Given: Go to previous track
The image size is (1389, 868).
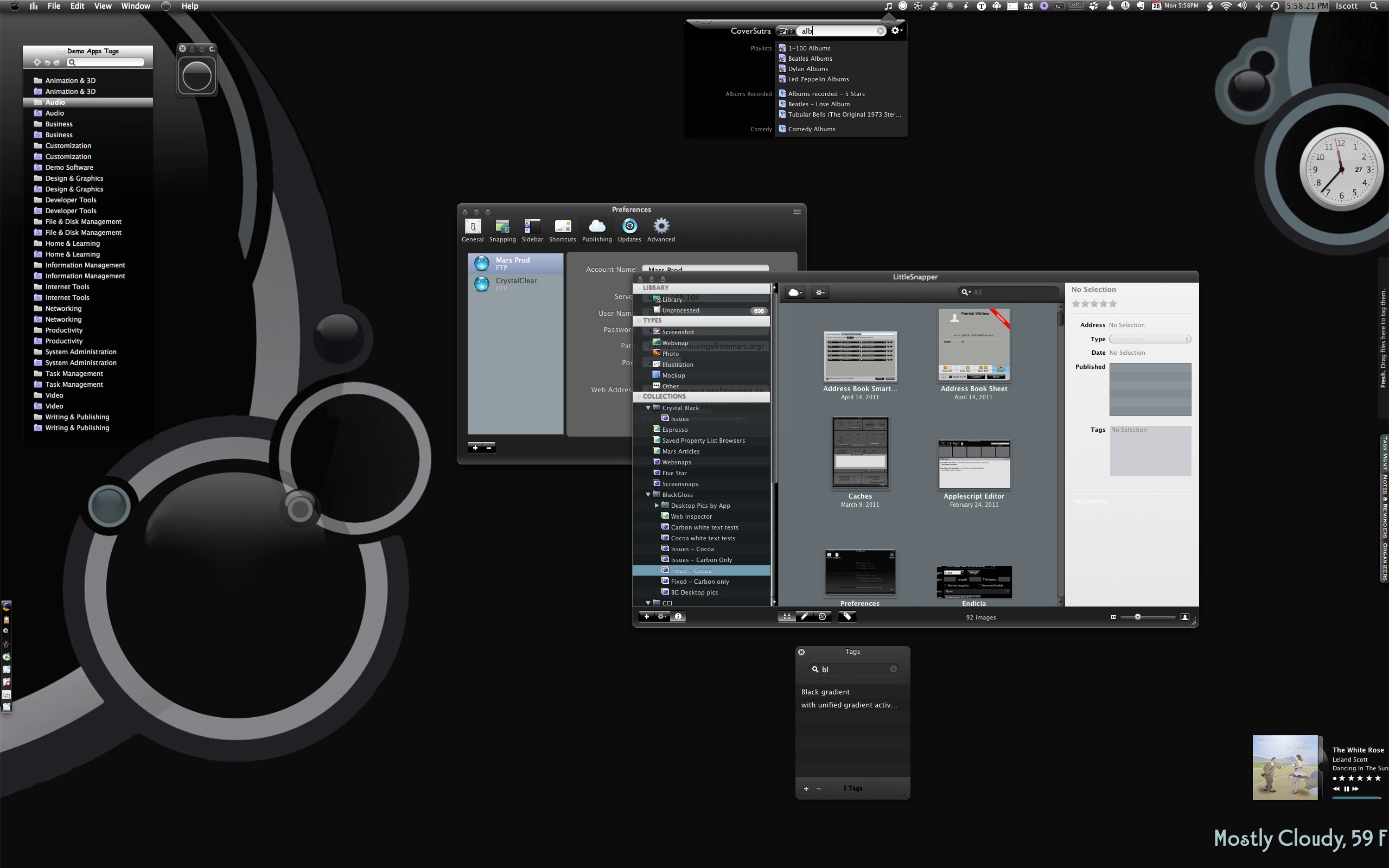Looking at the screenshot, I should pyautogui.click(x=1336, y=789).
